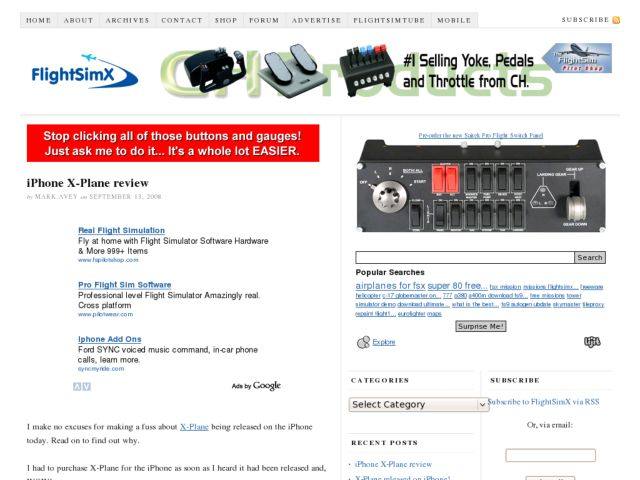Open the Saitek switch panel image
This screenshot has width=640, height=480.
(481, 186)
